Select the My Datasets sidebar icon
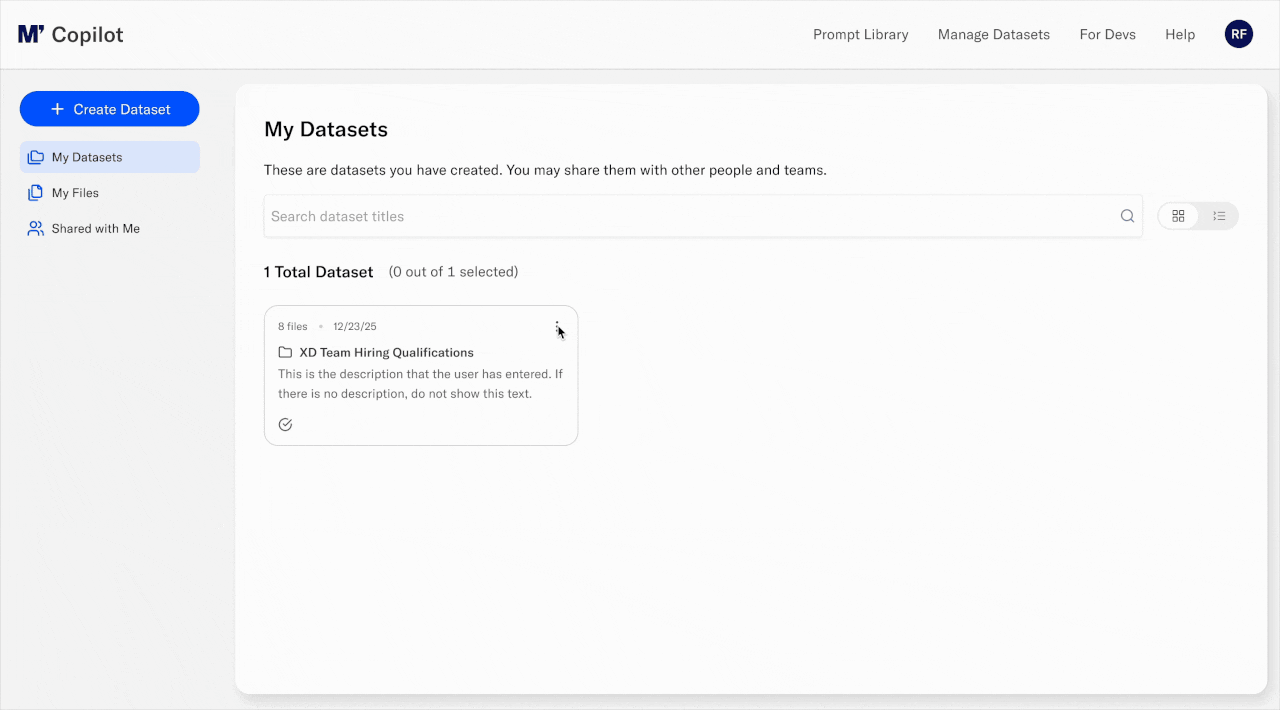Viewport: 1280px width, 710px height. click(35, 157)
